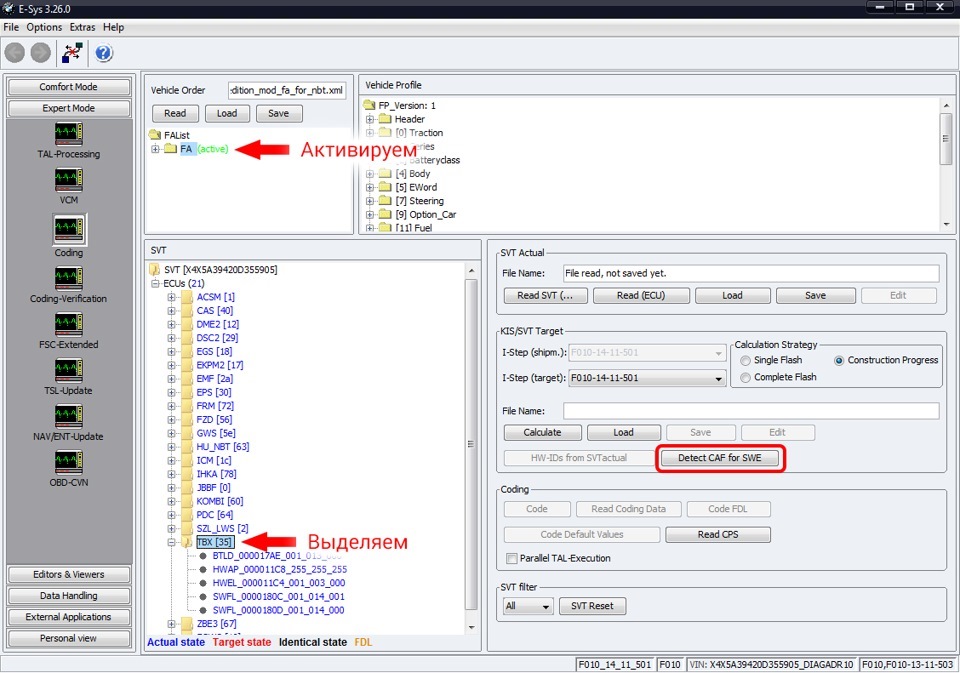Click the SVT Actual File Name field
The image size is (960, 673).
(751, 274)
